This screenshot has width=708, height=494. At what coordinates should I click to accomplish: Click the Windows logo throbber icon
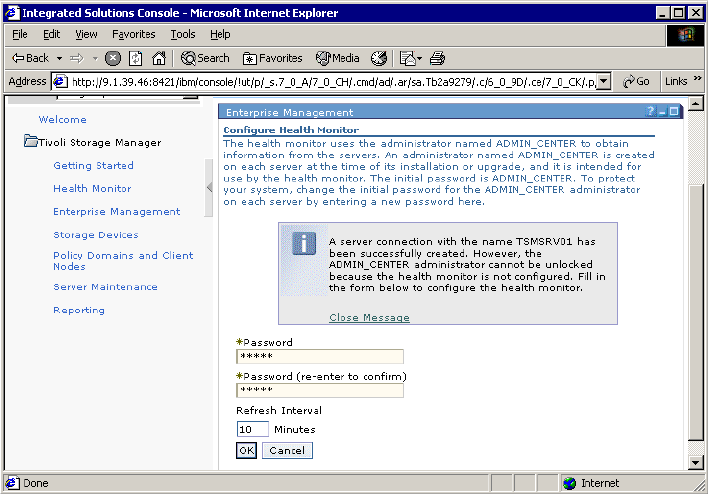(685, 35)
